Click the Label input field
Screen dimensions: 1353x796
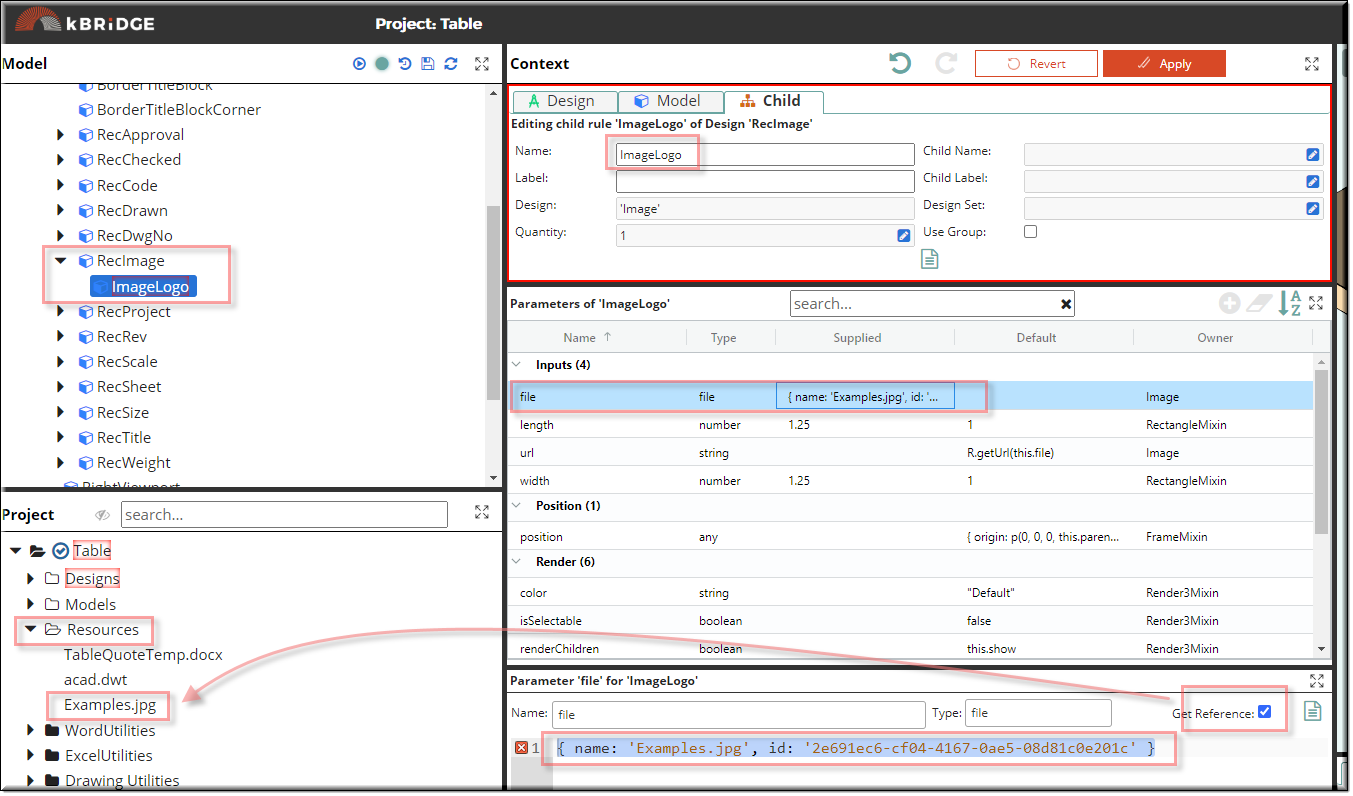tap(765, 182)
